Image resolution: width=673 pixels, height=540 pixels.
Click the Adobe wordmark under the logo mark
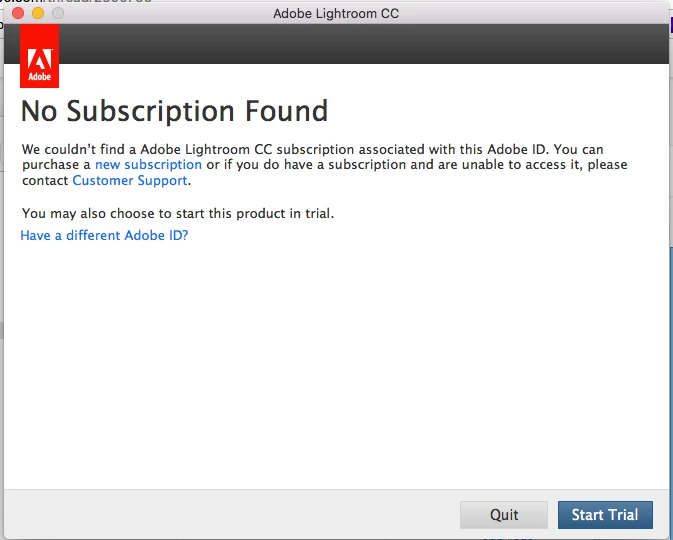(39, 77)
